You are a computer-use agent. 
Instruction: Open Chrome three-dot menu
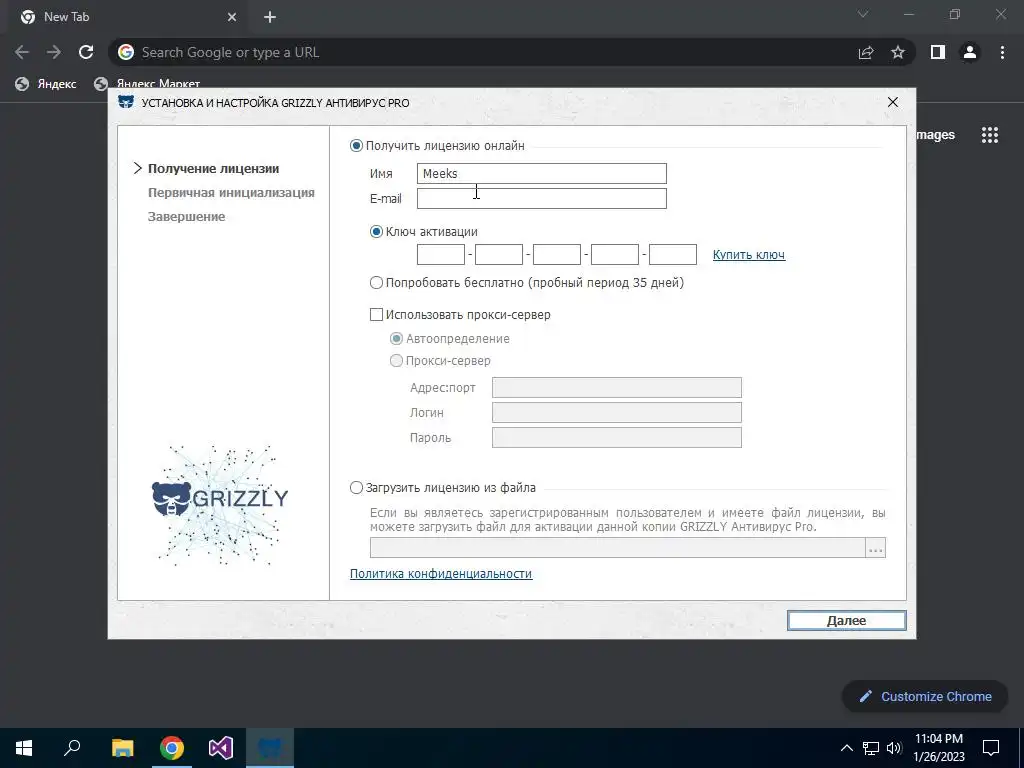tap(1002, 52)
